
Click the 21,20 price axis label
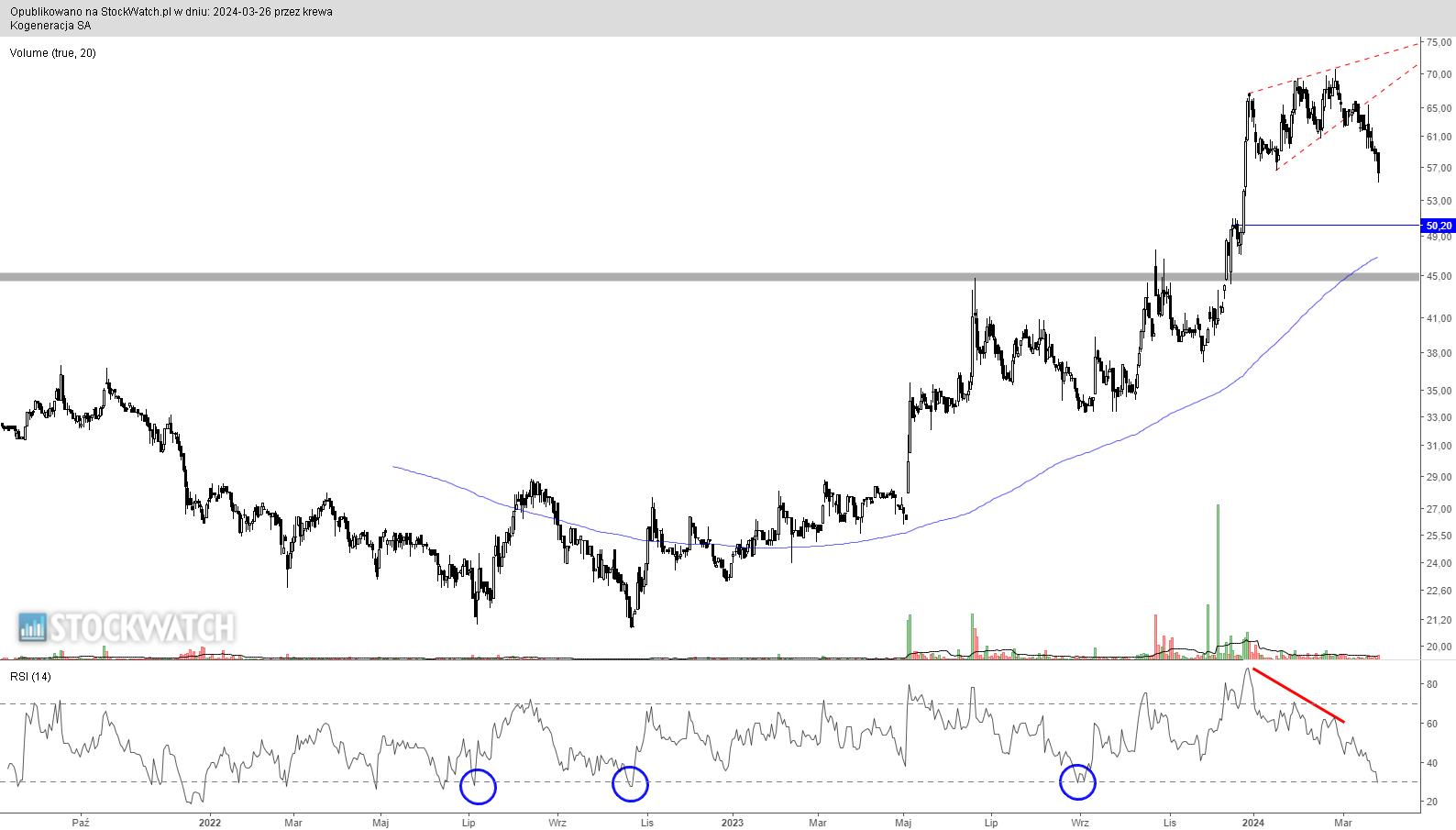[1439, 620]
